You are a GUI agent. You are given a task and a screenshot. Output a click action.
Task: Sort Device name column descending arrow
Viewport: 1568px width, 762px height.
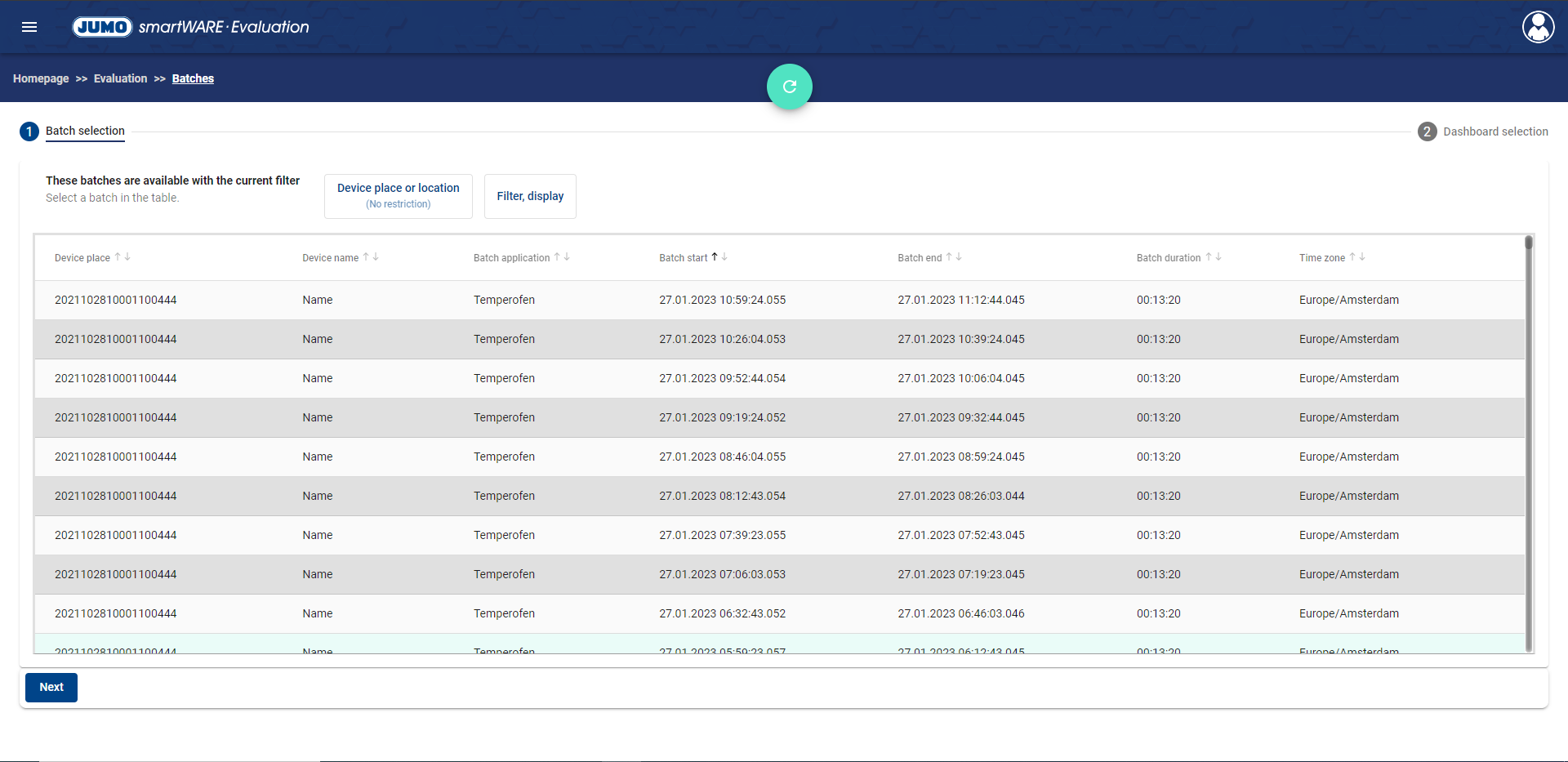tap(376, 256)
